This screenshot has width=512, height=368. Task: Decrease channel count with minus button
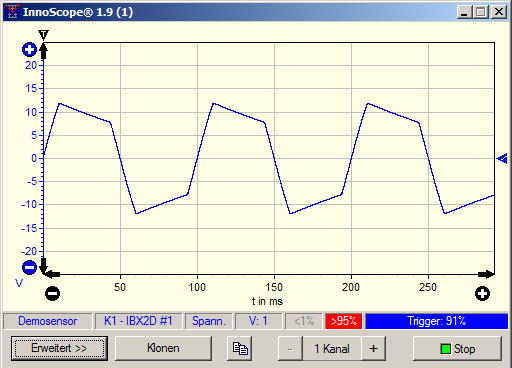click(x=290, y=349)
